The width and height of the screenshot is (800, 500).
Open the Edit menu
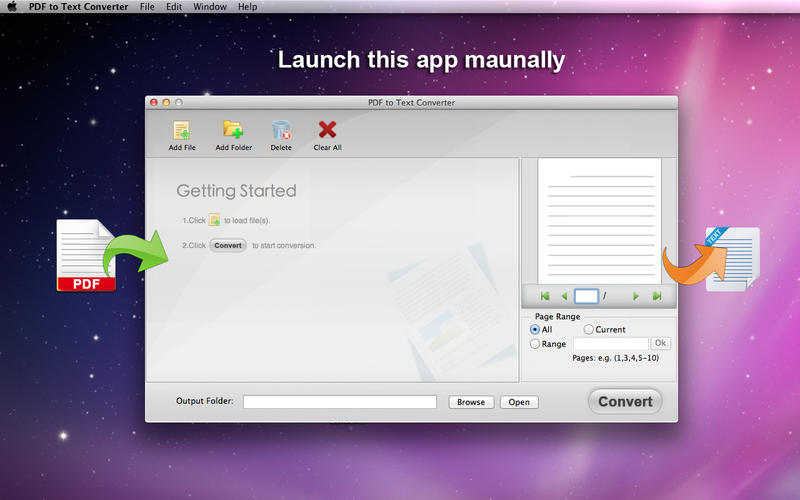click(x=174, y=7)
